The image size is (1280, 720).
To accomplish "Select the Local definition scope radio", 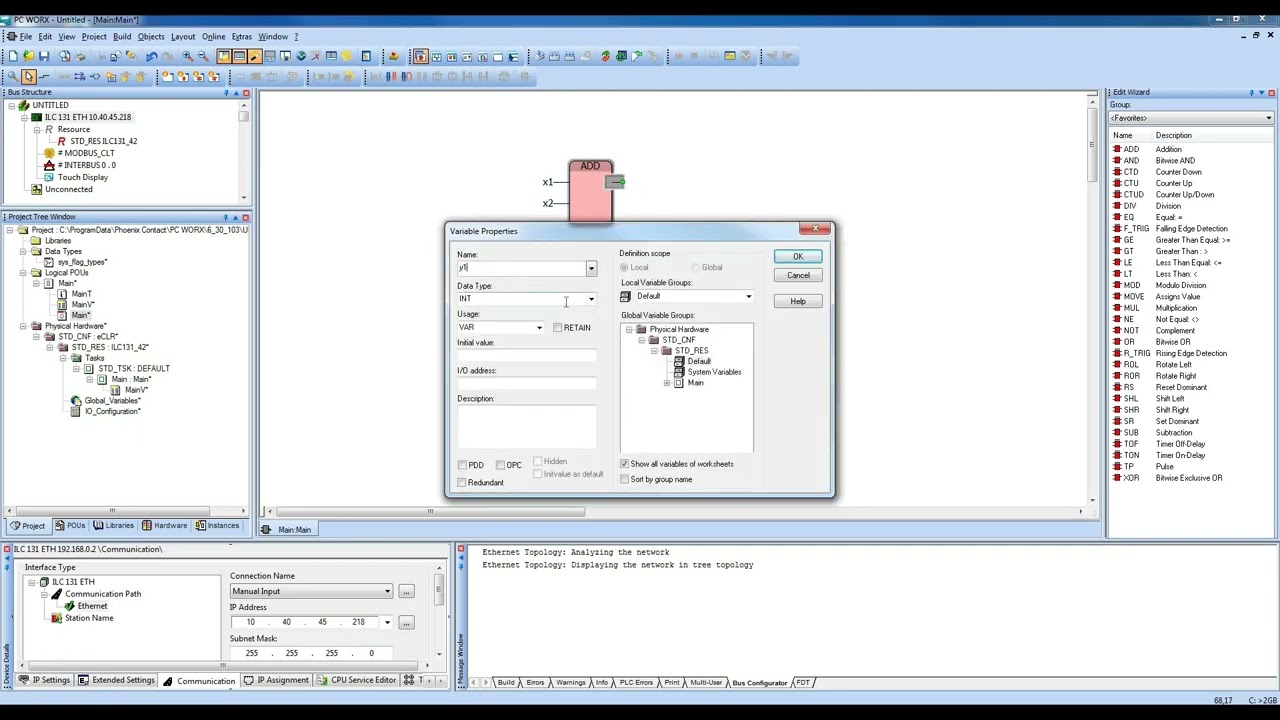I will point(624,267).
